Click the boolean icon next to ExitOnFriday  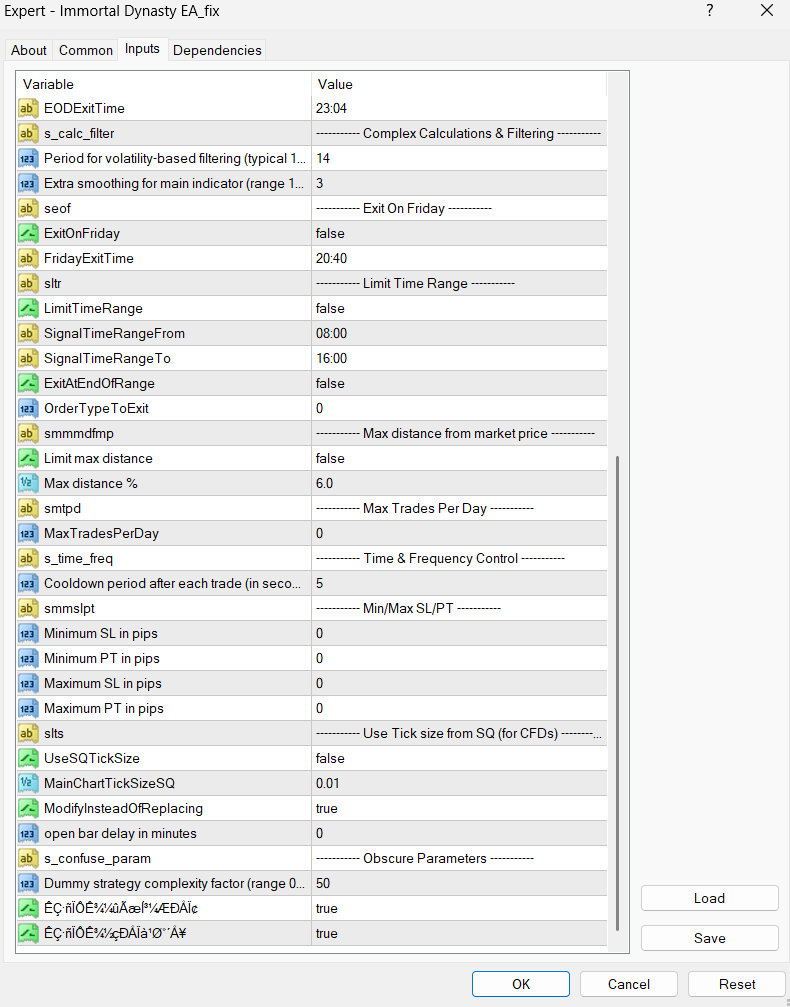click(29, 233)
